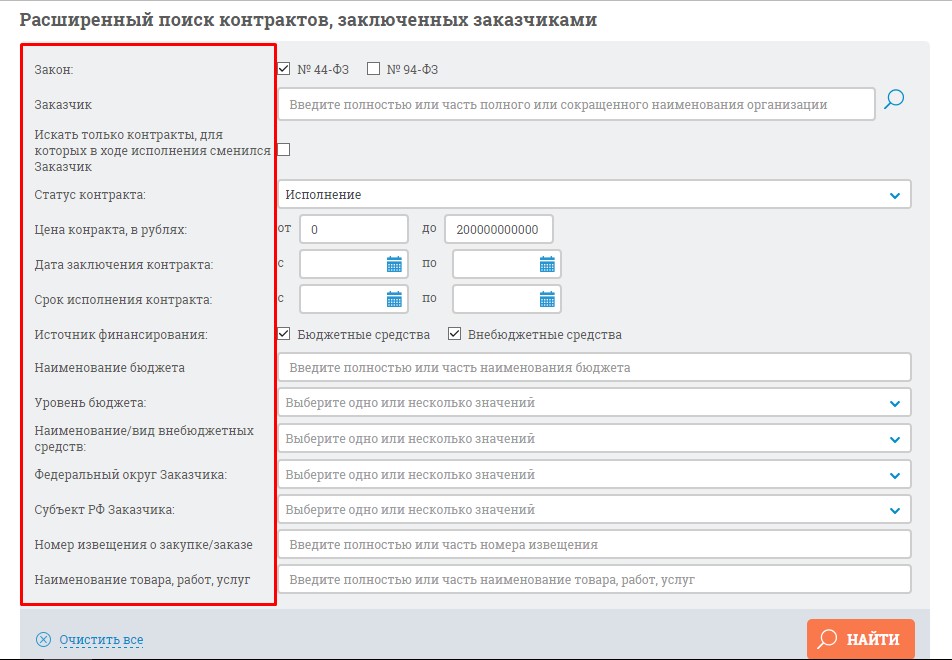Uncheck Внебюджетные средства checkbox

(x=454, y=334)
